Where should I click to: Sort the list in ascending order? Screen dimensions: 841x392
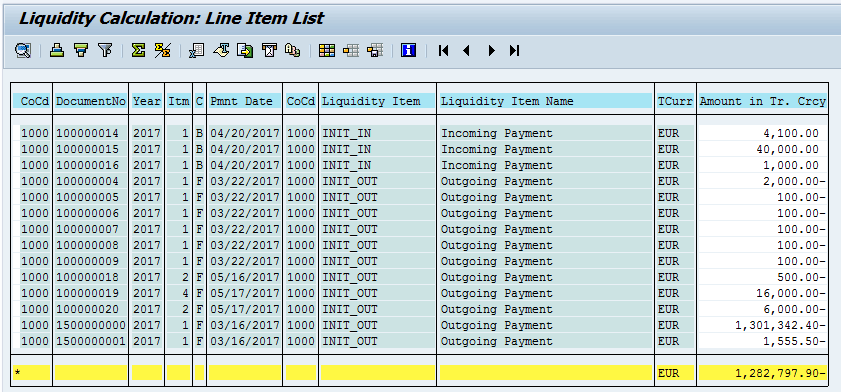click(x=57, y=51)
